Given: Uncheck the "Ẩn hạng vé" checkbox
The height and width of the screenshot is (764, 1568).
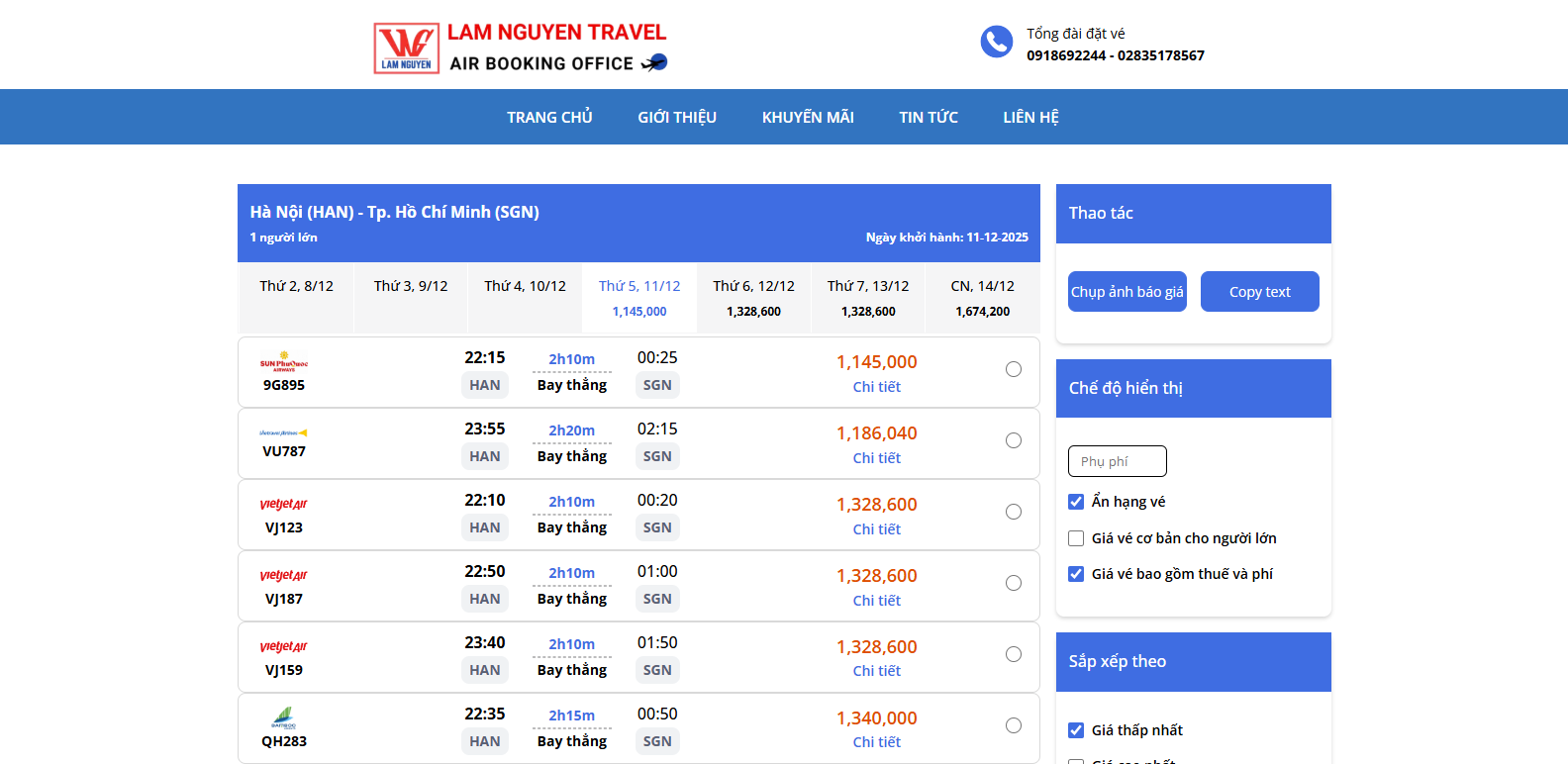Looking at the screenshot, I should click(1076, 502).
